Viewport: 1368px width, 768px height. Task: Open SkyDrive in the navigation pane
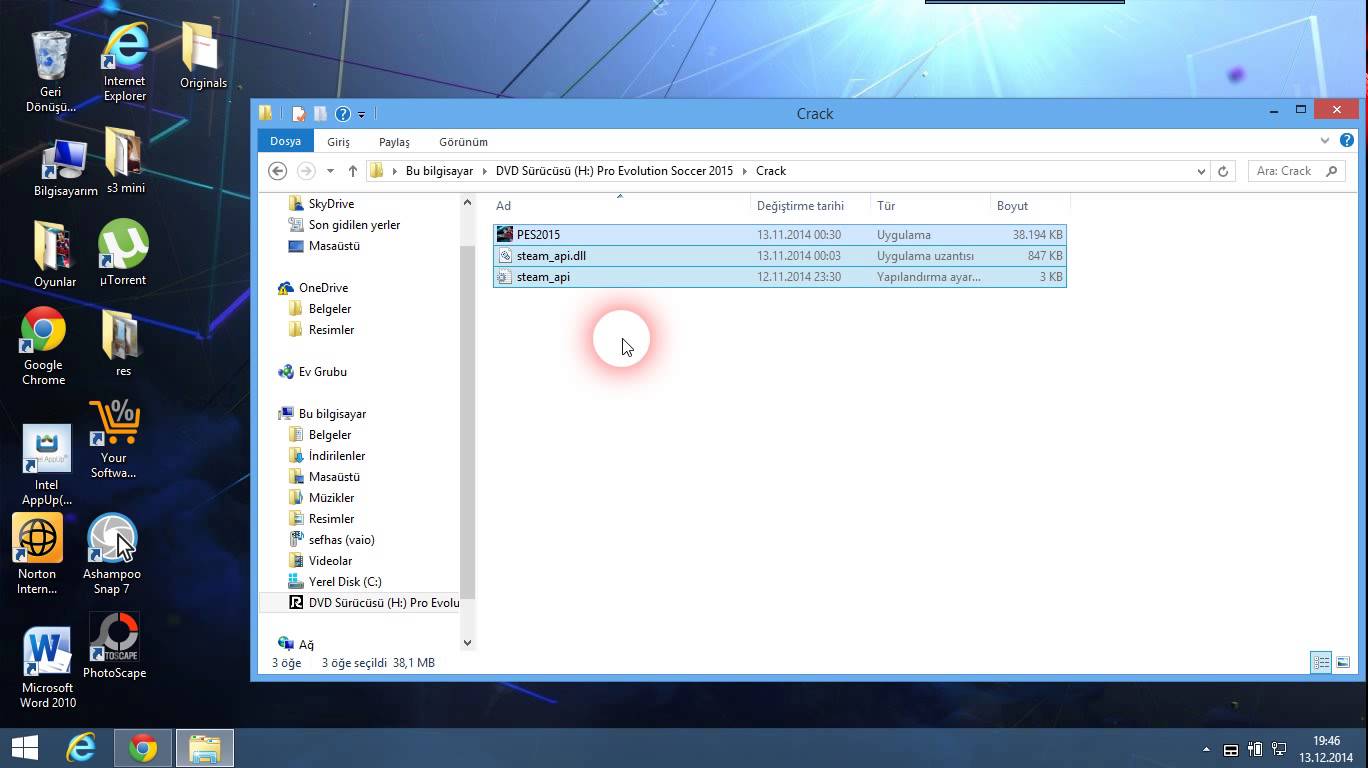331,204
